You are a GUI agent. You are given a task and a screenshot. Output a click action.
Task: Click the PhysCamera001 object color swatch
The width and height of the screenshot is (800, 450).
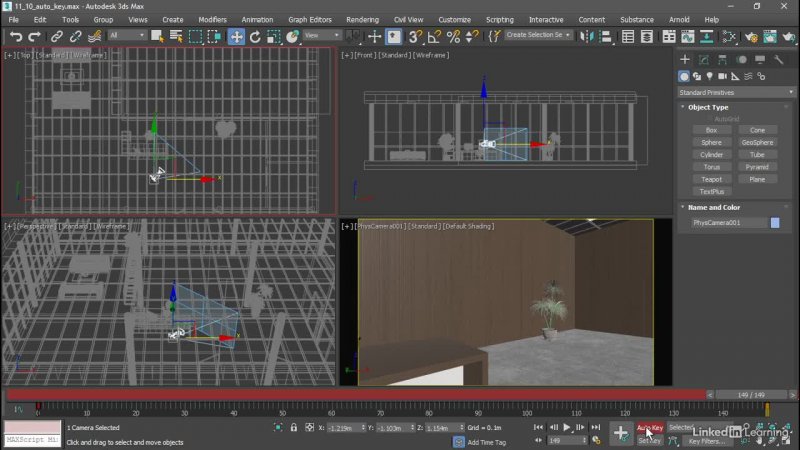[x=775, y=222]
